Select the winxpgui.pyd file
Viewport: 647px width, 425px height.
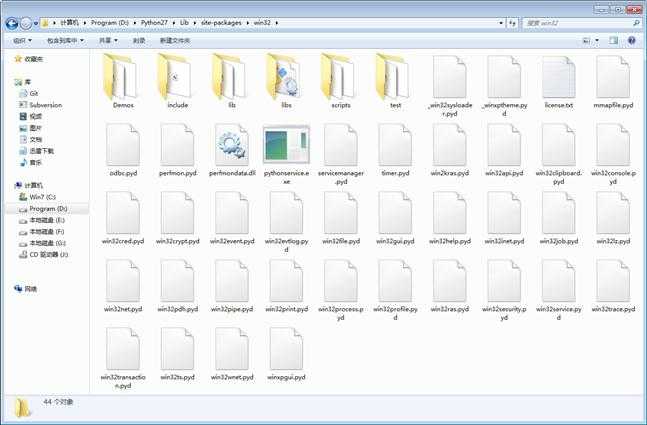(x=286, y=354)
